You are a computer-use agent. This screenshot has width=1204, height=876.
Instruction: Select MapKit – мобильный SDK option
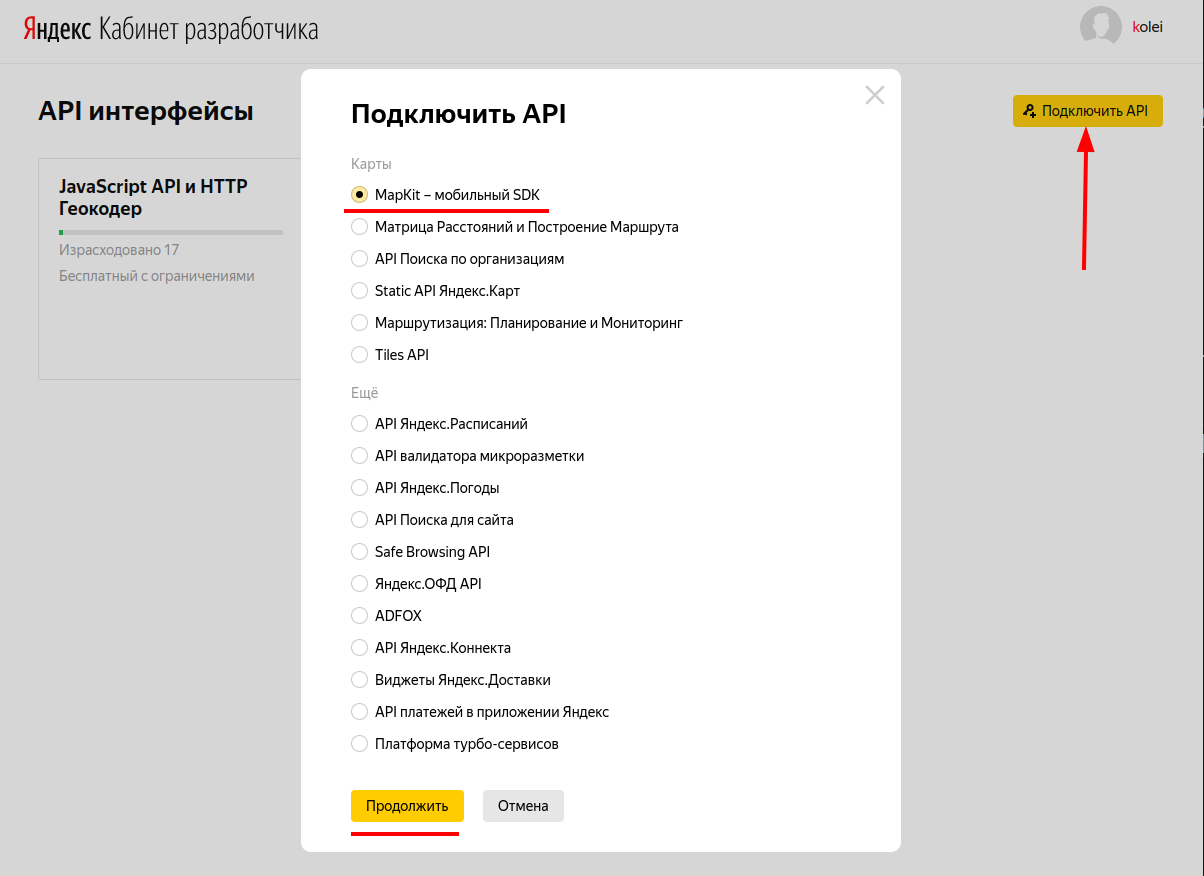(360, 195)
